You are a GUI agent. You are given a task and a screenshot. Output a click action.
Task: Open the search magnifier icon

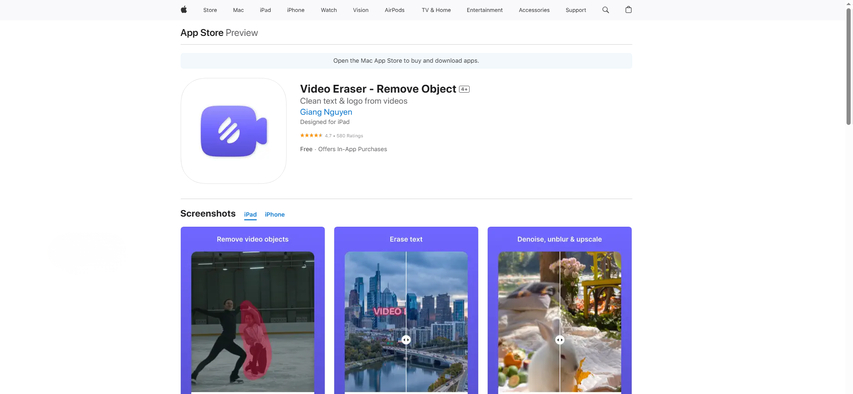(x=605, y=10)
